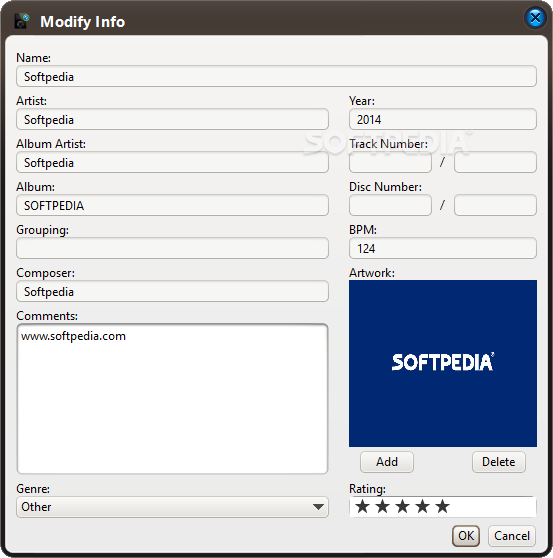Confirm changes with the OK button
The image size is (553, 558).
(x=466, y=536)
